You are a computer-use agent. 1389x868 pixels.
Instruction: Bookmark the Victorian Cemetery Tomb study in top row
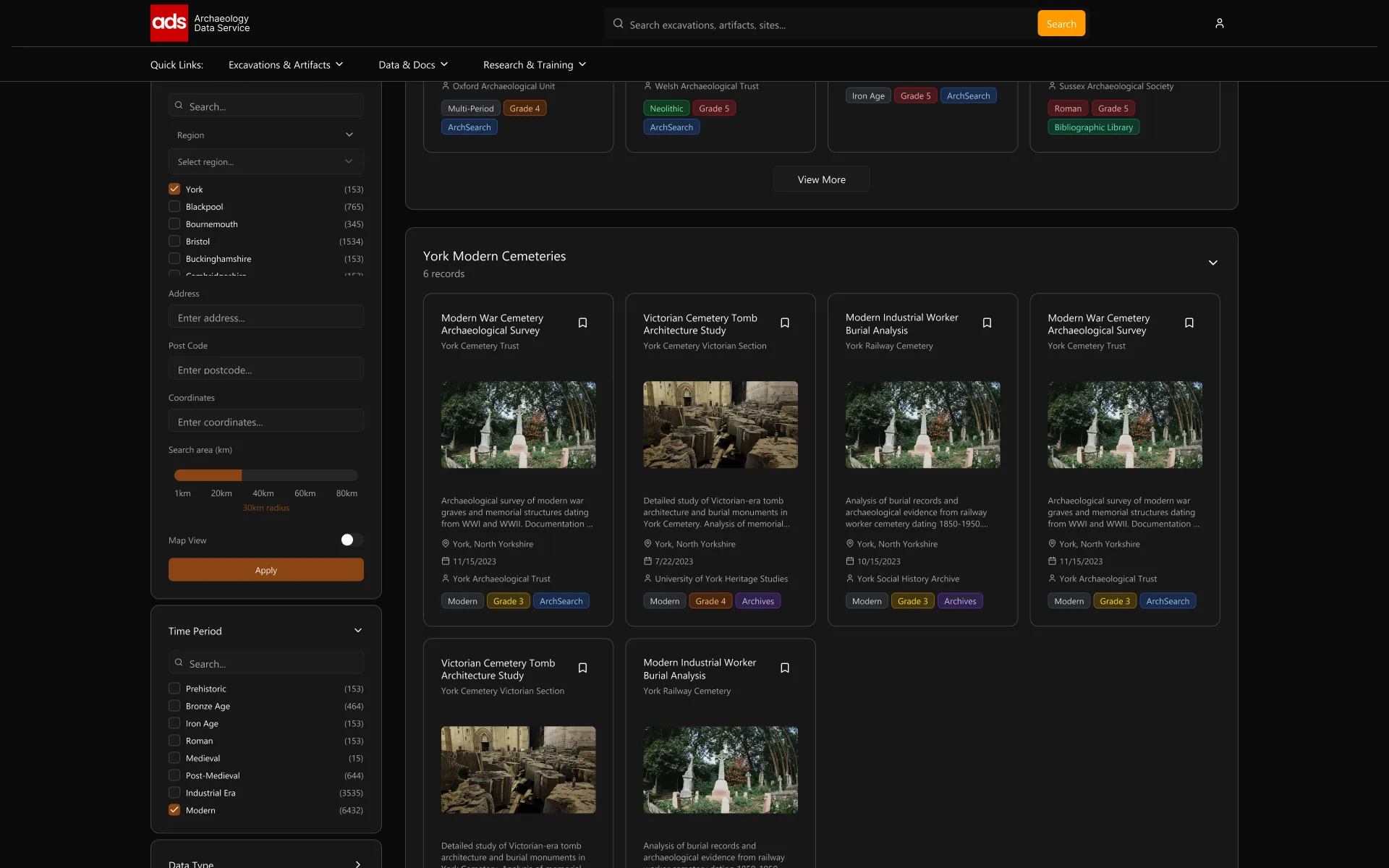784,323
